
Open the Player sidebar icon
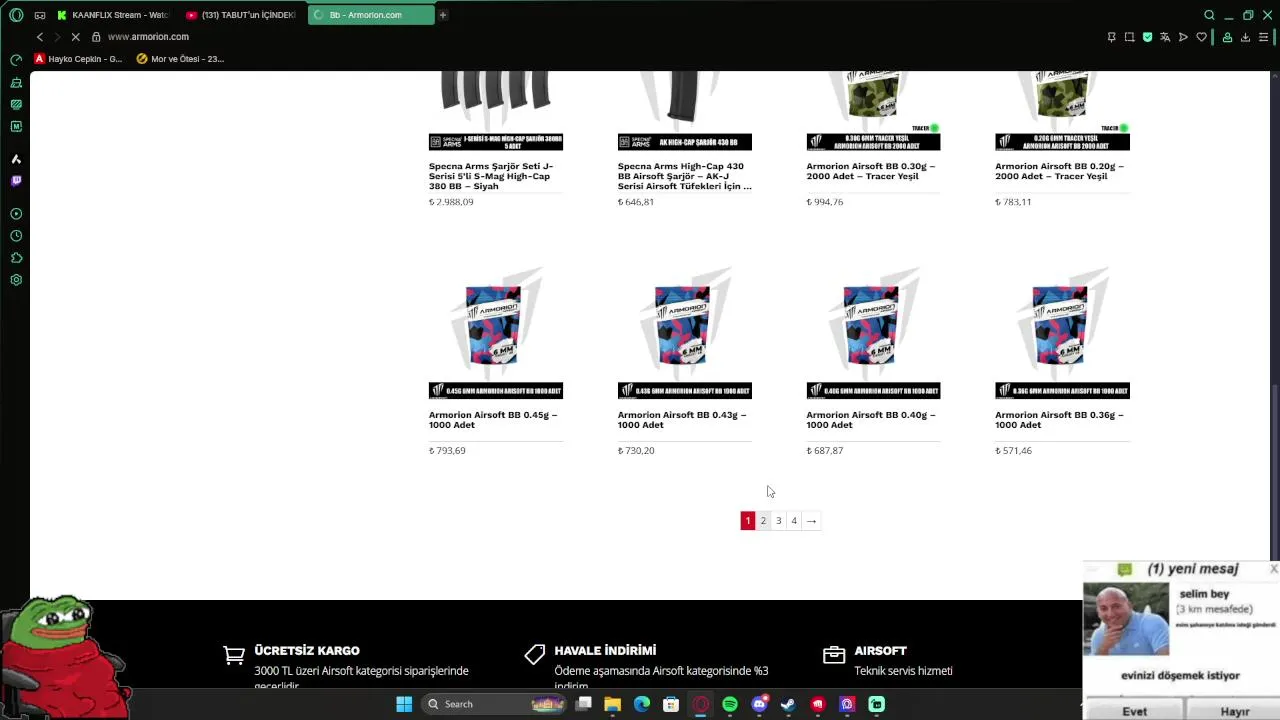click(16, 214)
